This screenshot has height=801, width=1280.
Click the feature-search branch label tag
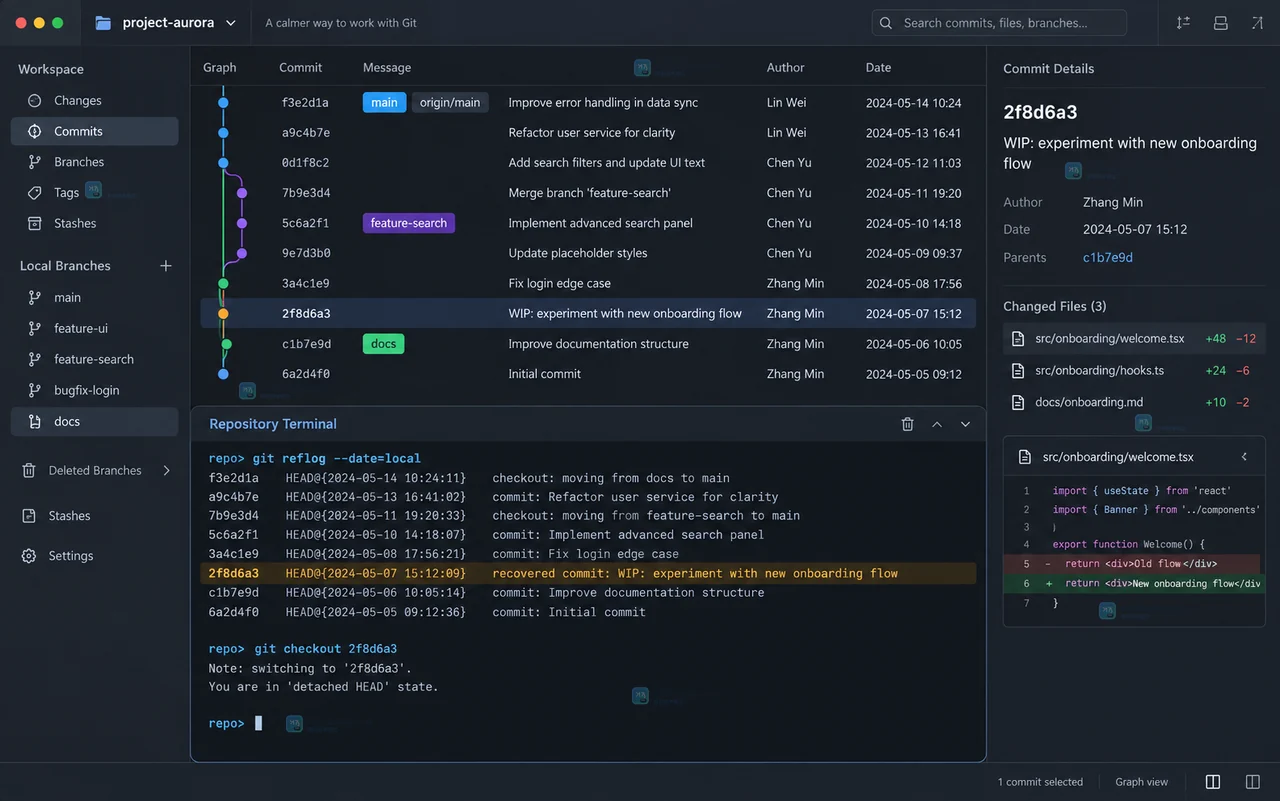tap(408, 223)
